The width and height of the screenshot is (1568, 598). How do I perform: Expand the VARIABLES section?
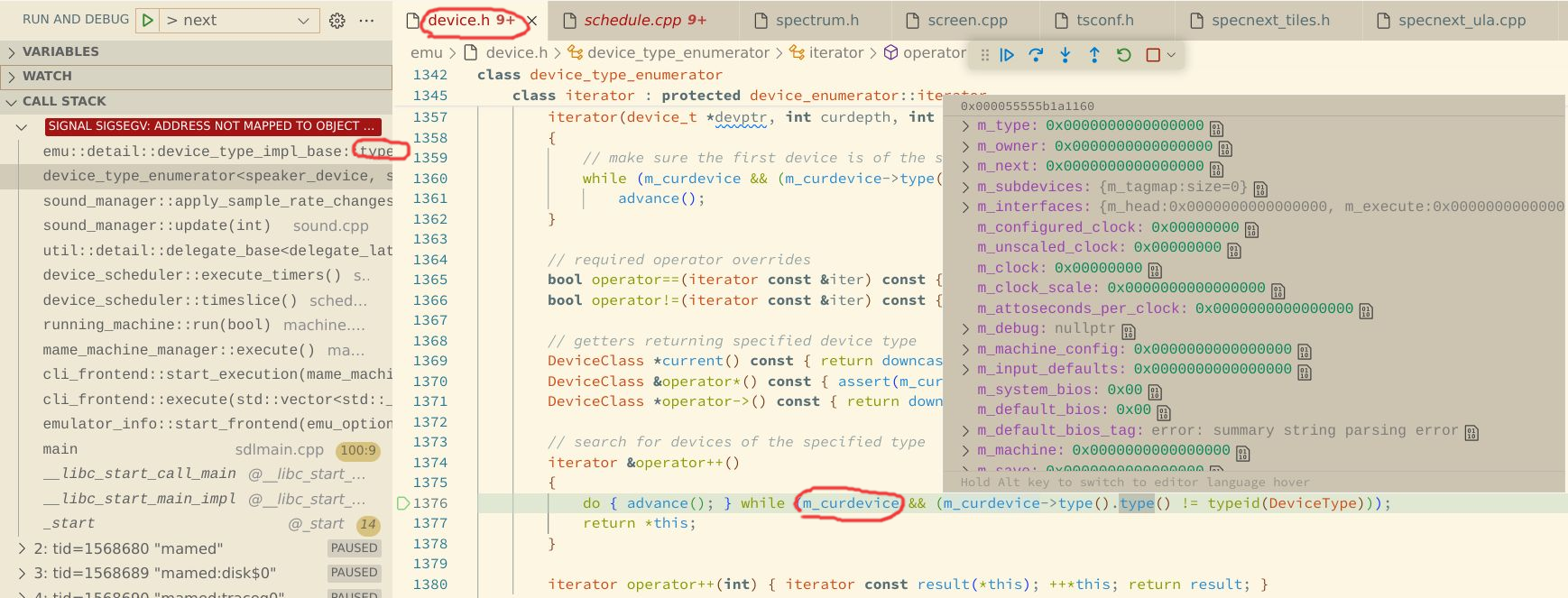pyautogui.click(x=60, y=51)
